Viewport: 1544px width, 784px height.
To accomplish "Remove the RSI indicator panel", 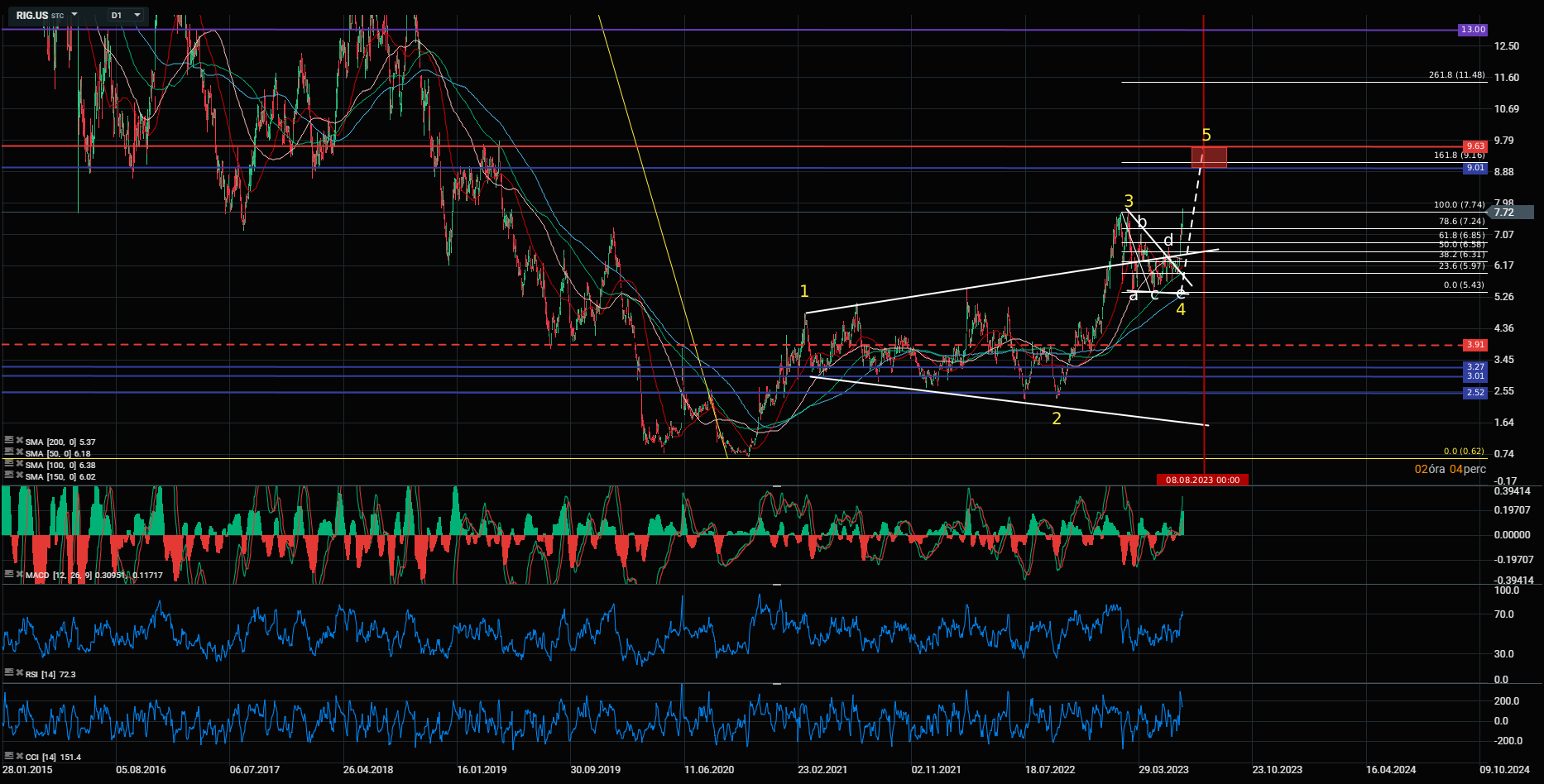I will (20, 673).
